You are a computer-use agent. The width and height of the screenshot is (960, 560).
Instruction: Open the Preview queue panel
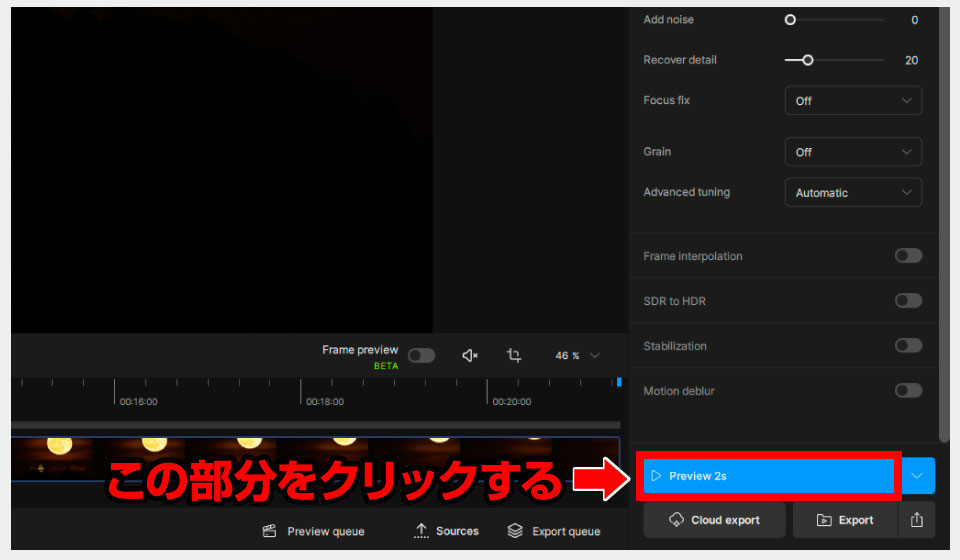314,531
